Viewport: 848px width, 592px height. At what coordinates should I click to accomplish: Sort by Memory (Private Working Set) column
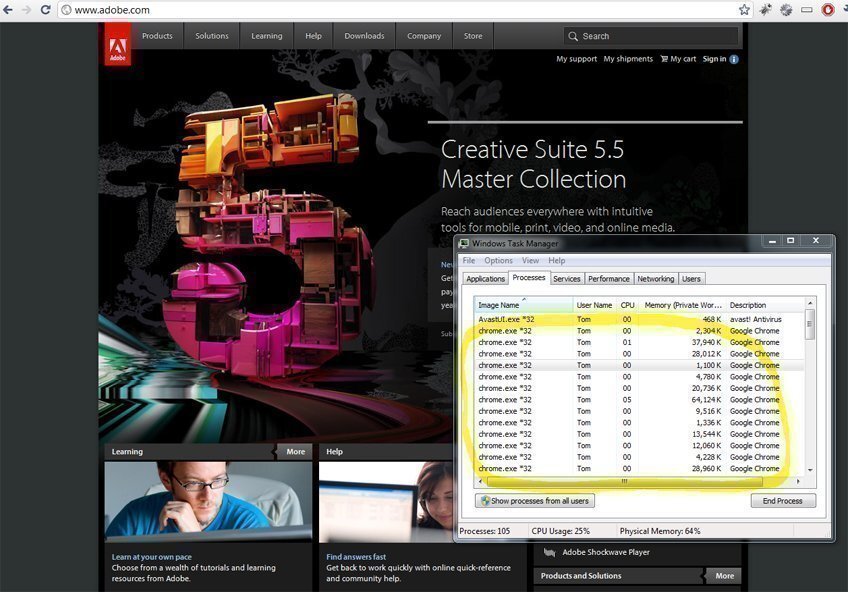pyautogui.click(x=683, y=305)
